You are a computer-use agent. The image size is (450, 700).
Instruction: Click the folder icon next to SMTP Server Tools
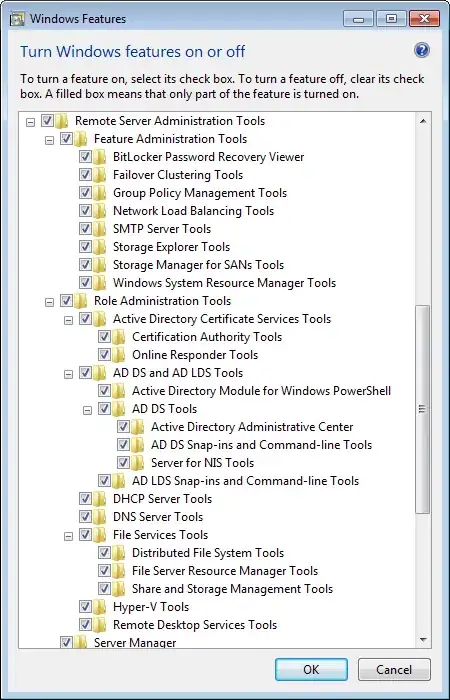coord(100,229)
